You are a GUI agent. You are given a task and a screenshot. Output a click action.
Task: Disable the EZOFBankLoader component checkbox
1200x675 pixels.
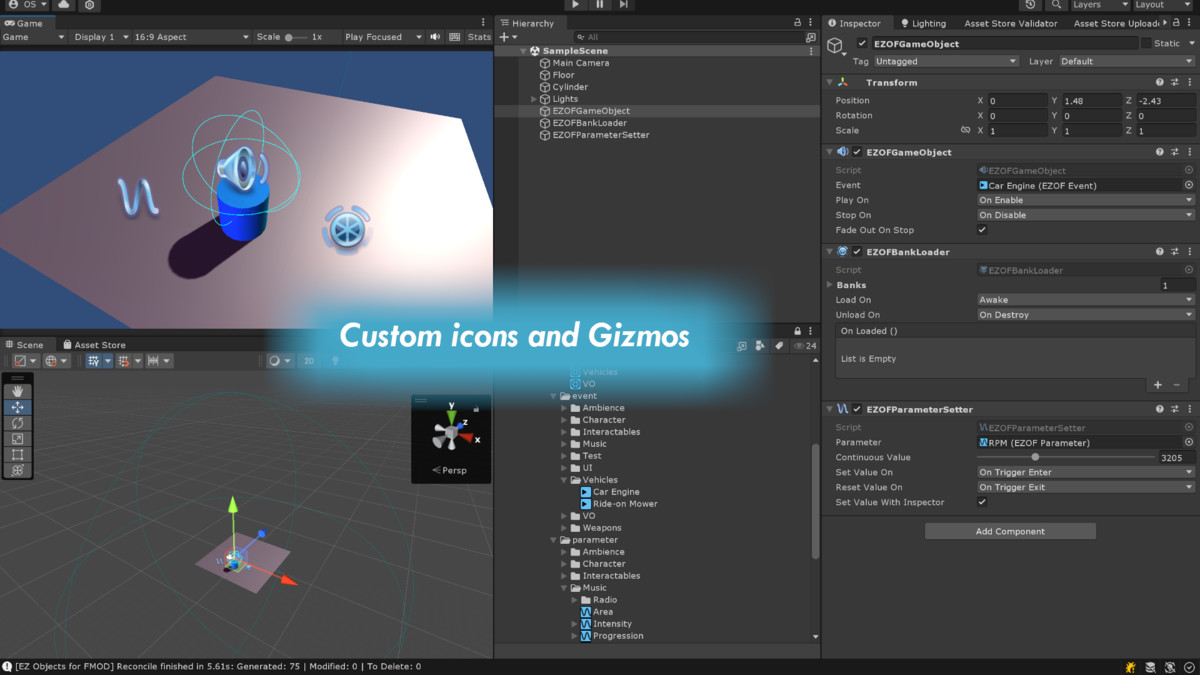(x=857, y=252)
